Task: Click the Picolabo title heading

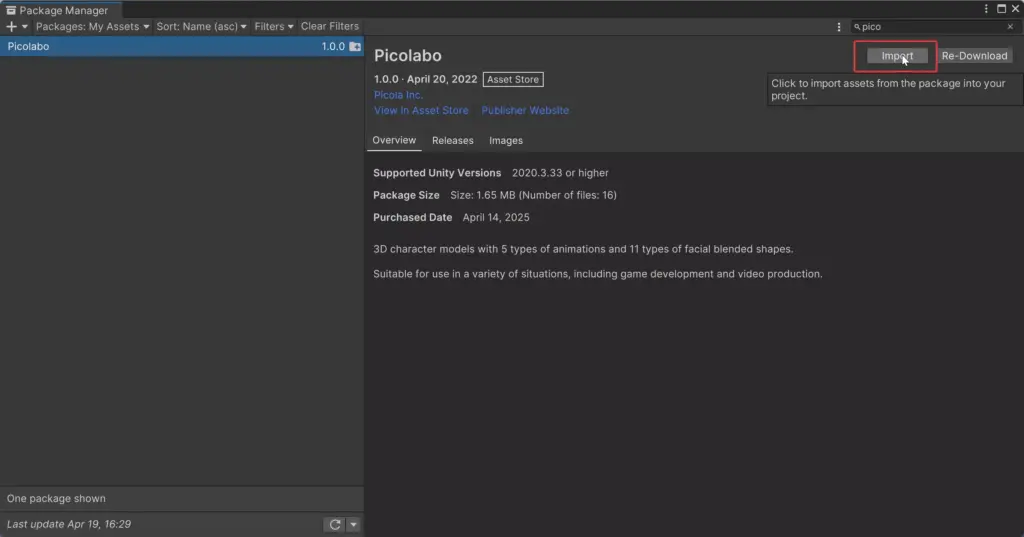Action: [408, 56]
